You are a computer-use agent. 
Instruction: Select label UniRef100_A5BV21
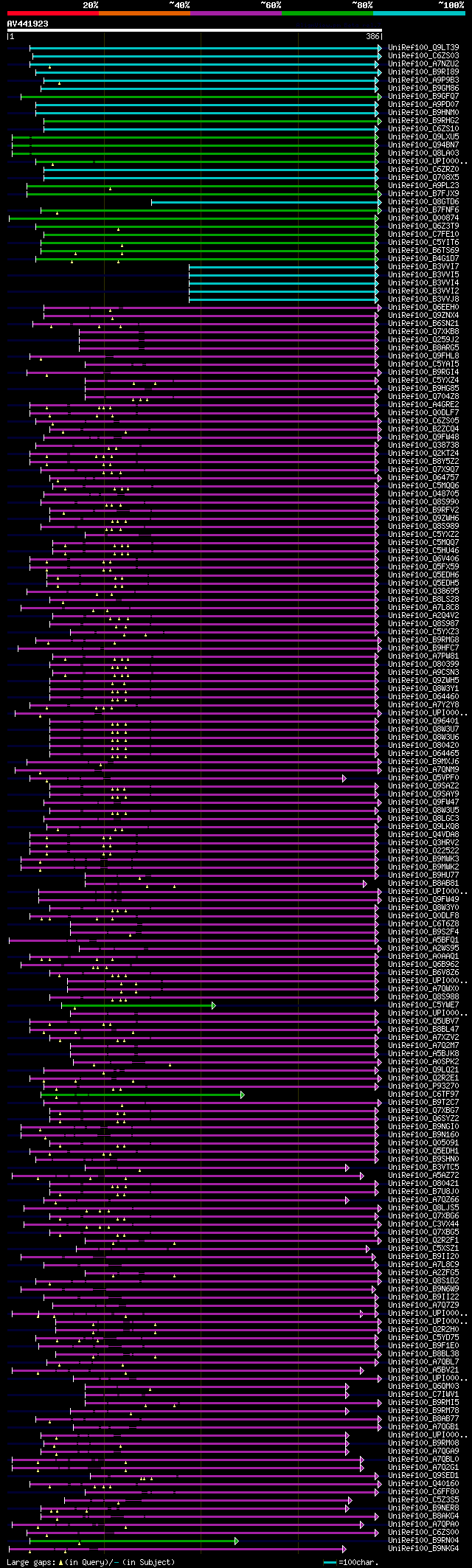(423, 1370)
